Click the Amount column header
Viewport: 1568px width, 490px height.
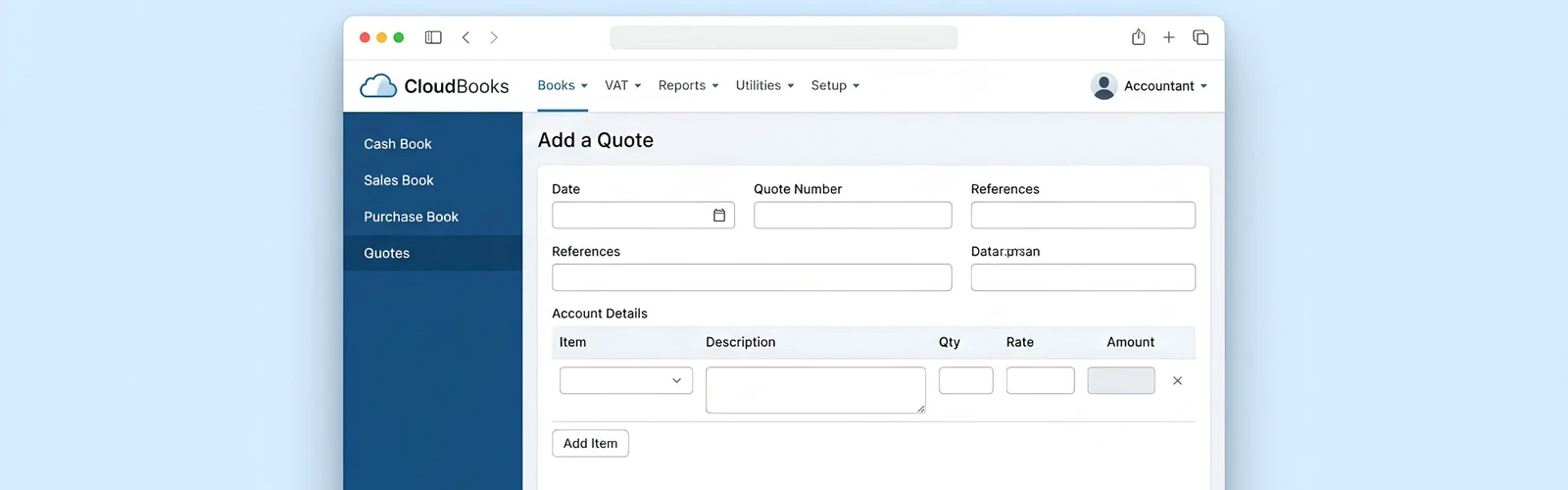pos(1131,342)
